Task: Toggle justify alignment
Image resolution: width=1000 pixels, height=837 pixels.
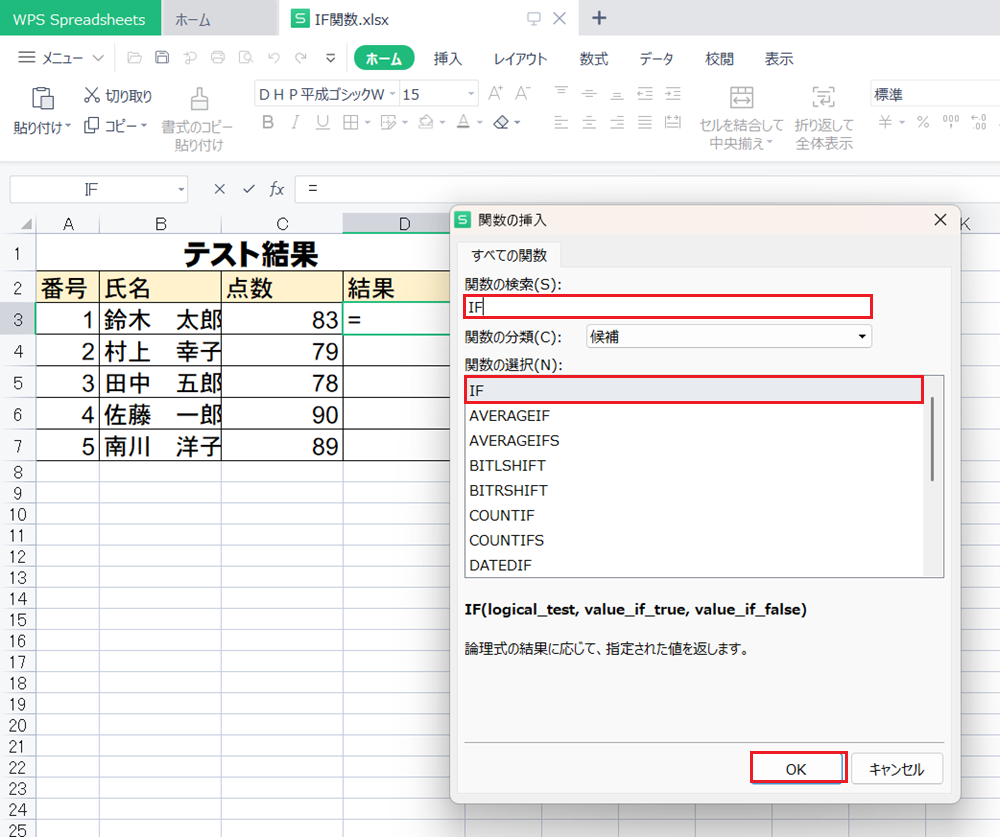Action: (645, 122)
